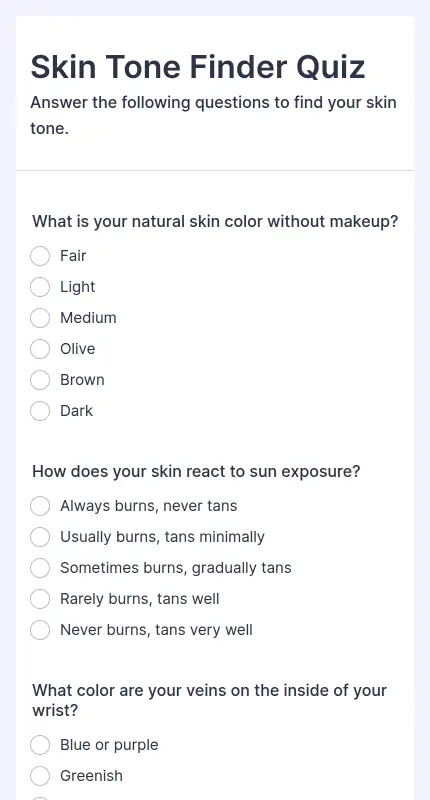430x800 pixels.
Task: Choose the Dark skin color option
Action: [x=40, y=411]
